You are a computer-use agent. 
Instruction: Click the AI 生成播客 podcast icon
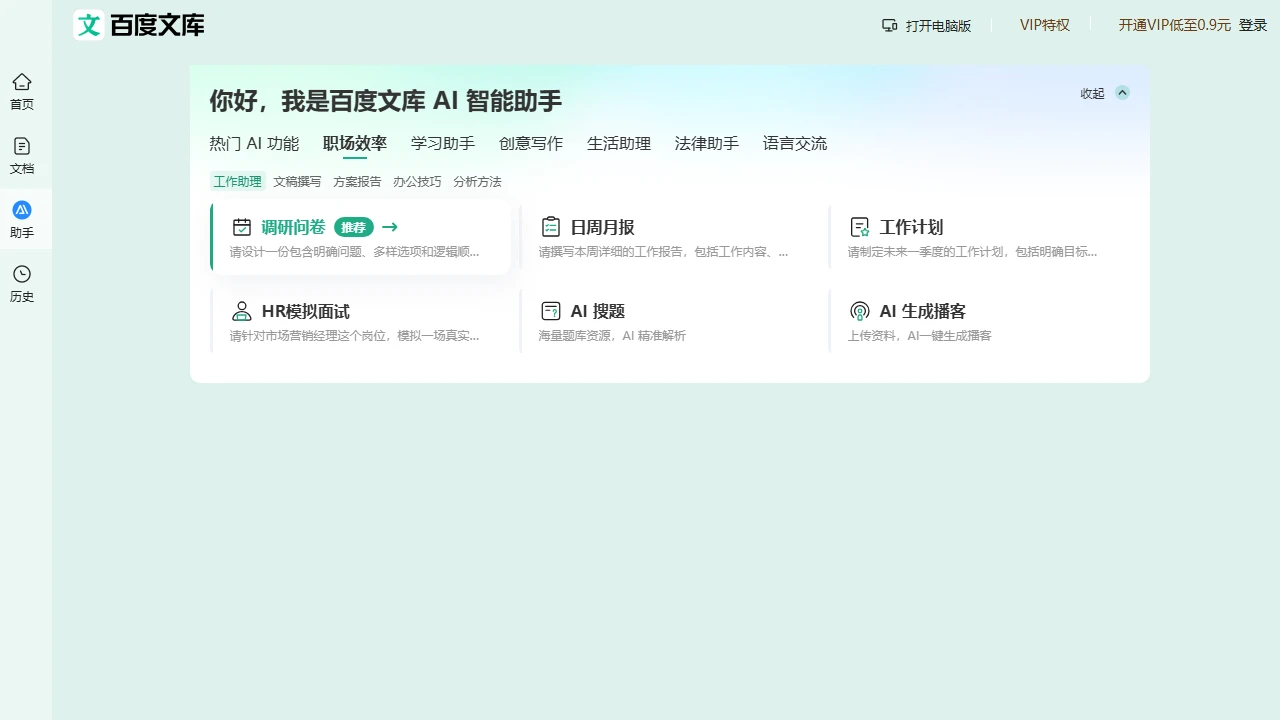(x=859, y=311)
